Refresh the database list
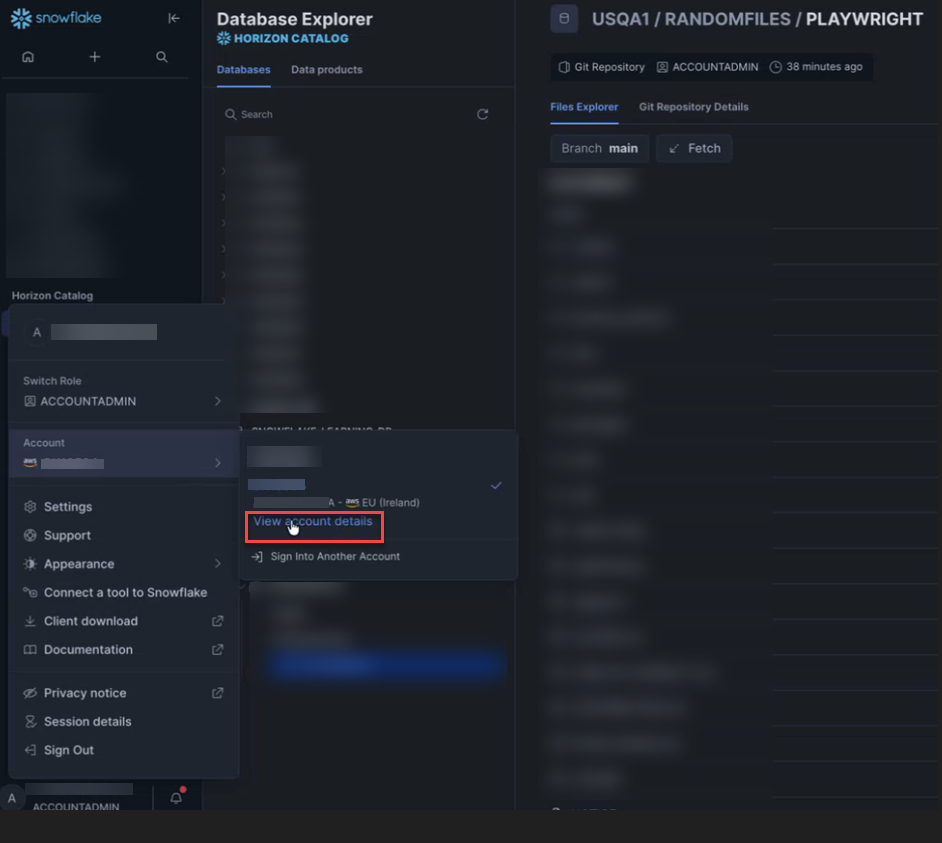Screen dimensions: 942x843 coord(482,114)
